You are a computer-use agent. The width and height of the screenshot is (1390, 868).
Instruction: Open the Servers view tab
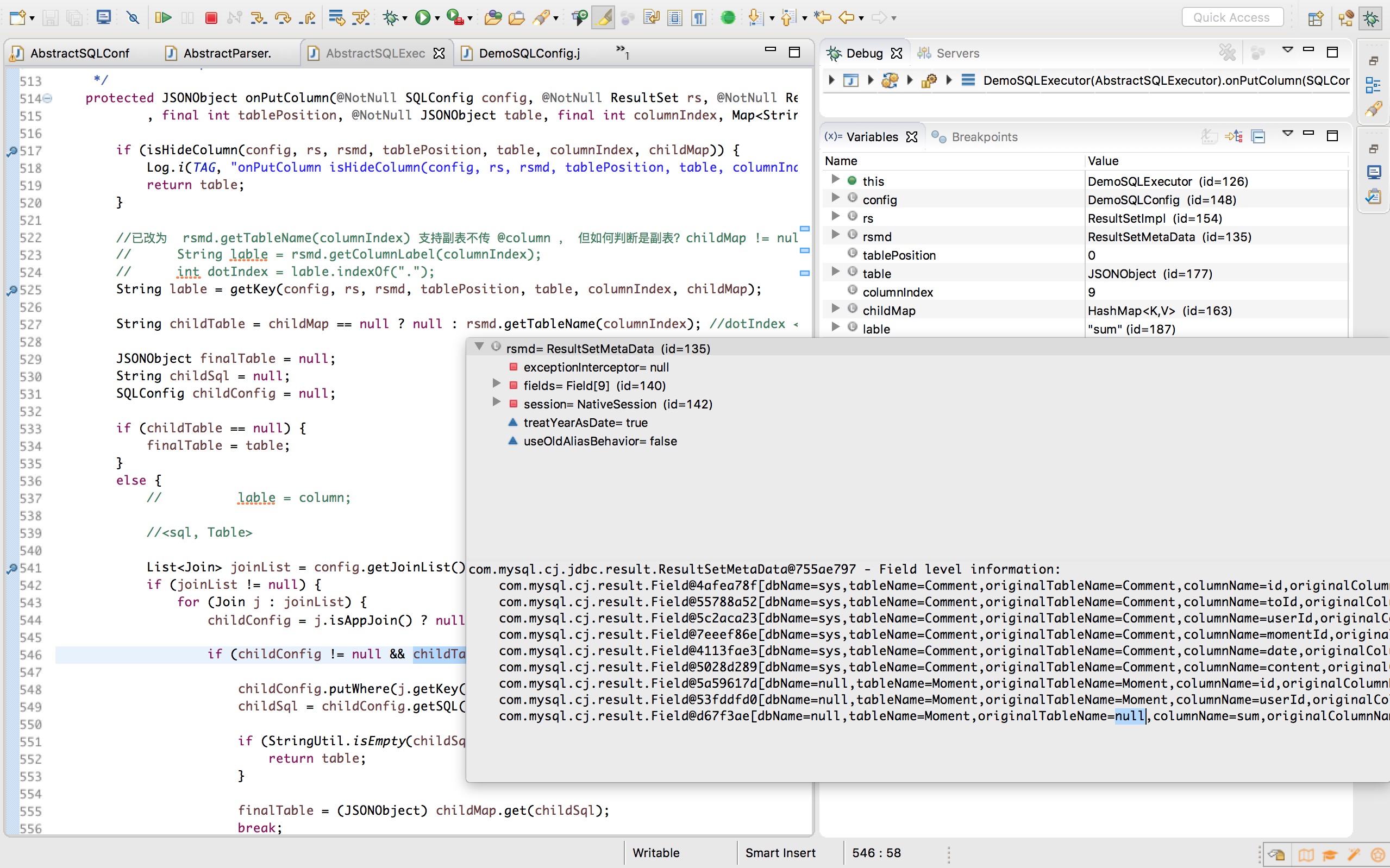[956, 53]
